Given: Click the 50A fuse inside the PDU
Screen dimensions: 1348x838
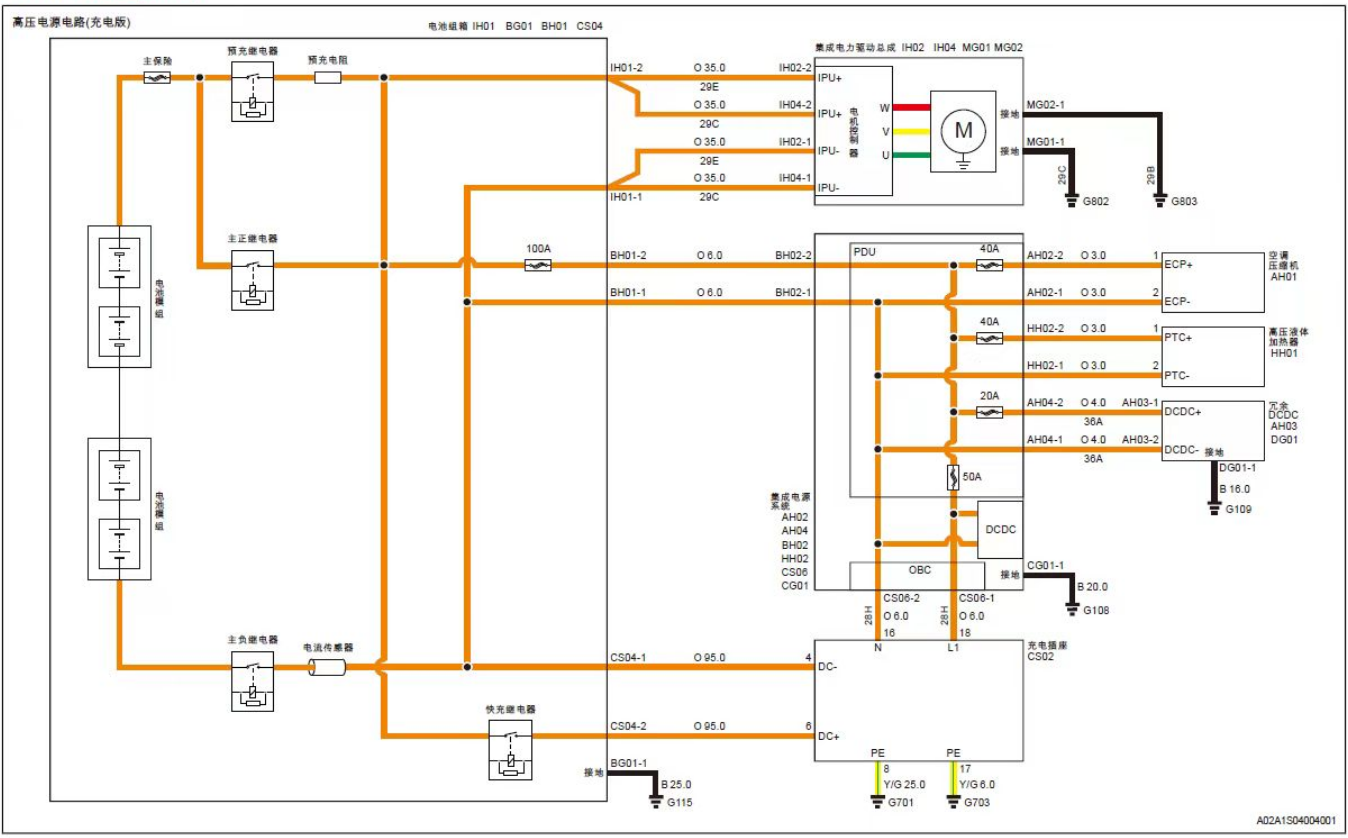Looking at the screenshot, I should click(x=953, y=478).
